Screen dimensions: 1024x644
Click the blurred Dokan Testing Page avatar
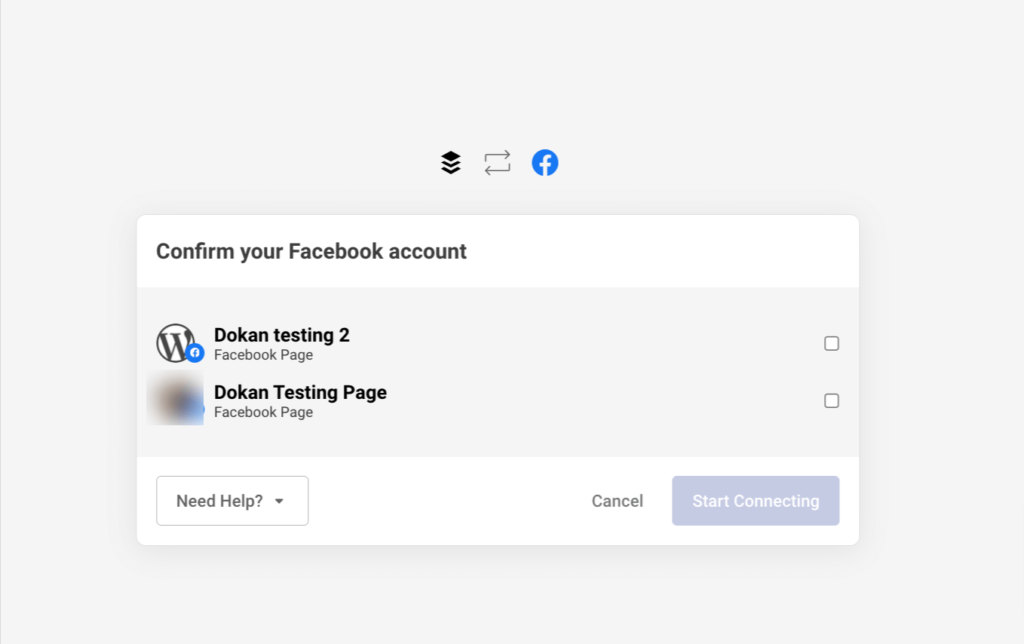click(175, 399)
